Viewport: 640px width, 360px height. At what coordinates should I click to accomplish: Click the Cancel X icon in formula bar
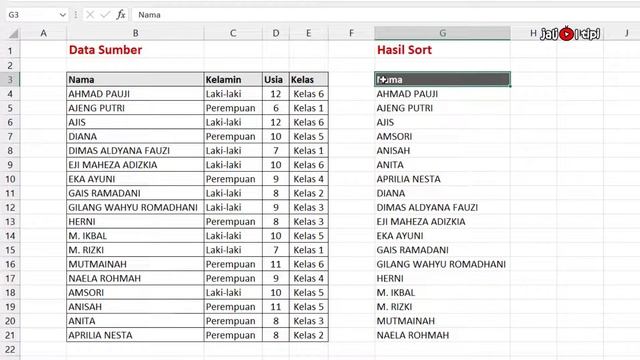(90, 15)
